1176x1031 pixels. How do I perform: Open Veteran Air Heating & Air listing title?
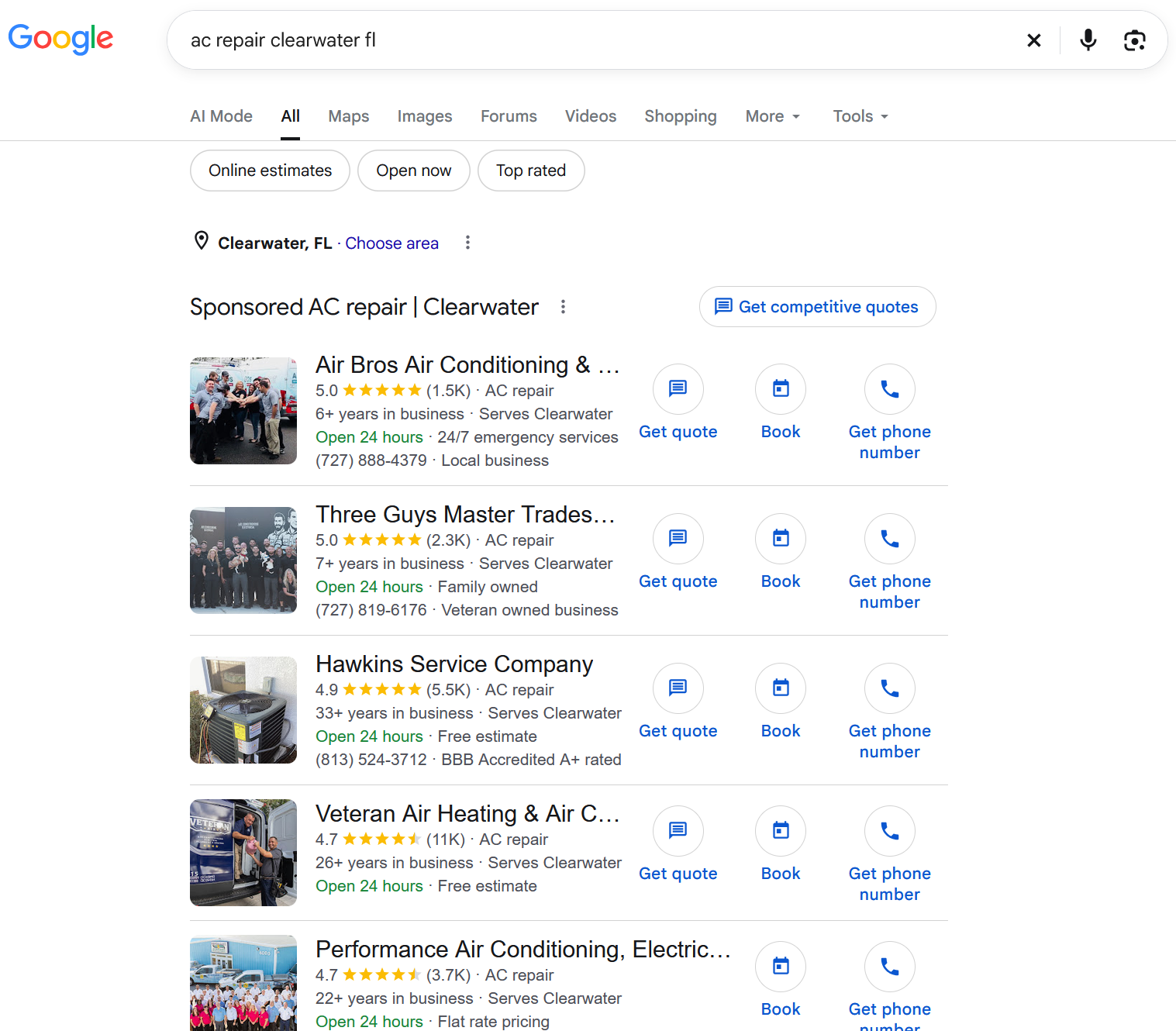467,813
